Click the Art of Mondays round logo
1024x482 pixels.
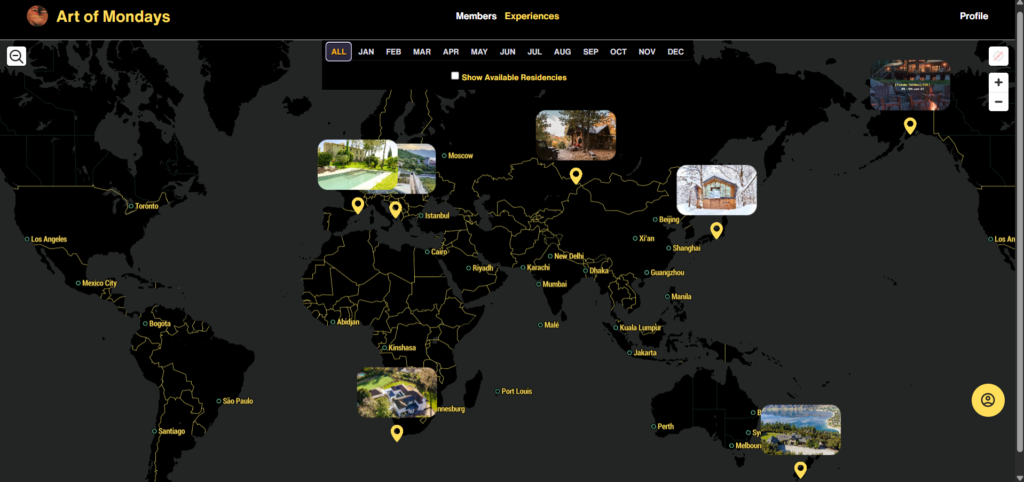[x=37, y=16]
